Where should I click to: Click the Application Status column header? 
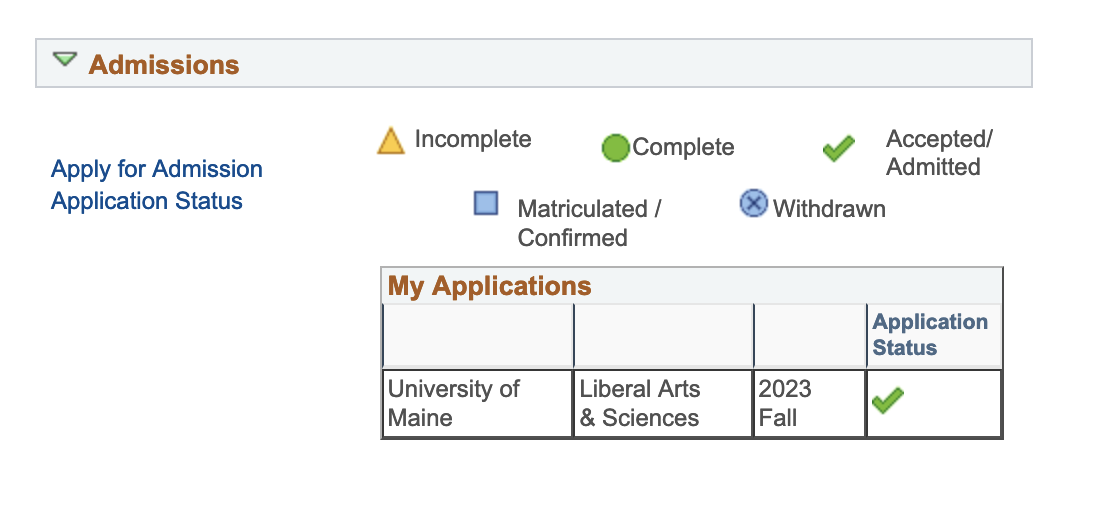(930, 335)
